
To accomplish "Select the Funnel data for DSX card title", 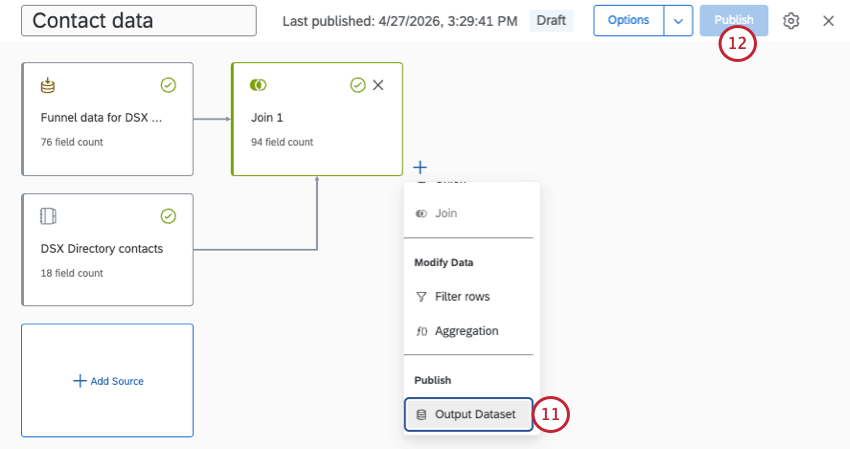I will (101, 118).
